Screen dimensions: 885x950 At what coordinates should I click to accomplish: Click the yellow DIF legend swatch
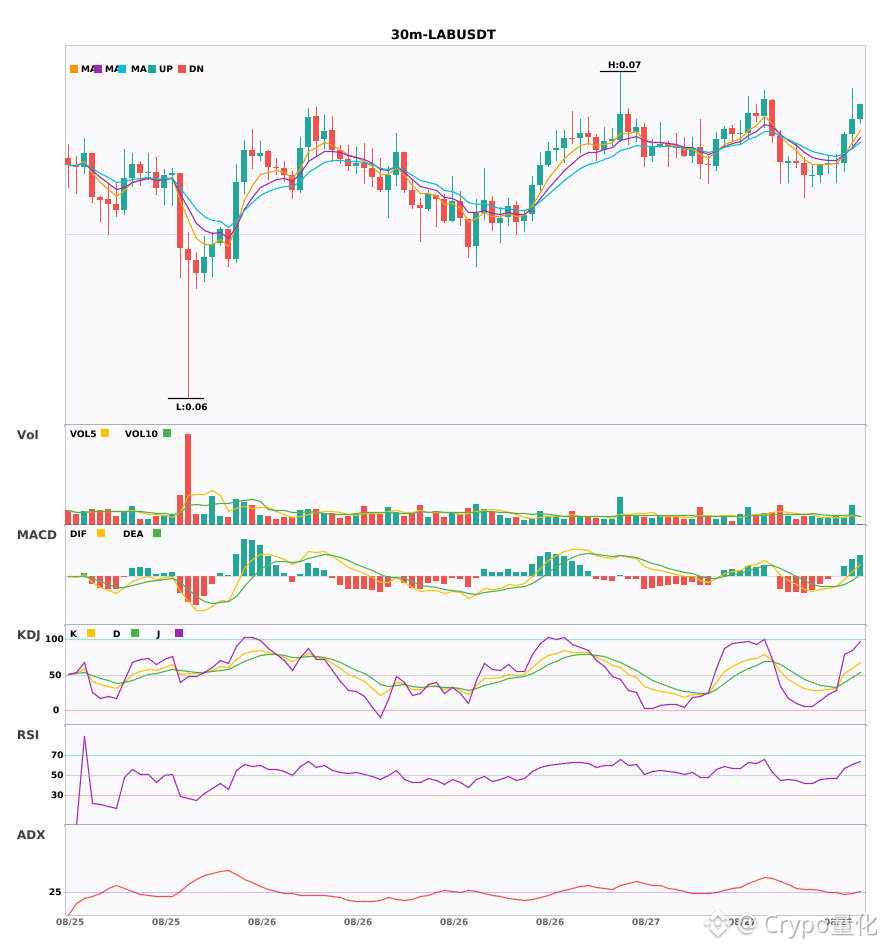pyautogui.click(x=101, y=533)
